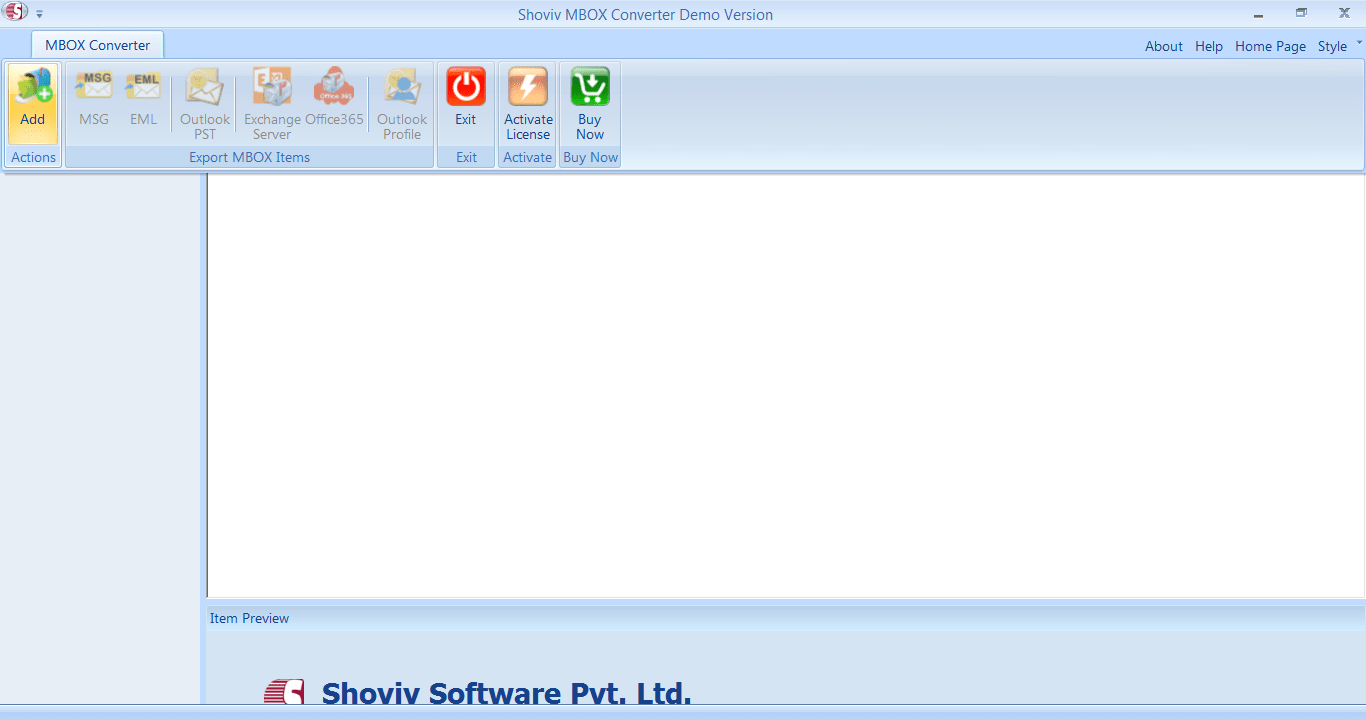Export items to EML format

(x=143, y=97)
